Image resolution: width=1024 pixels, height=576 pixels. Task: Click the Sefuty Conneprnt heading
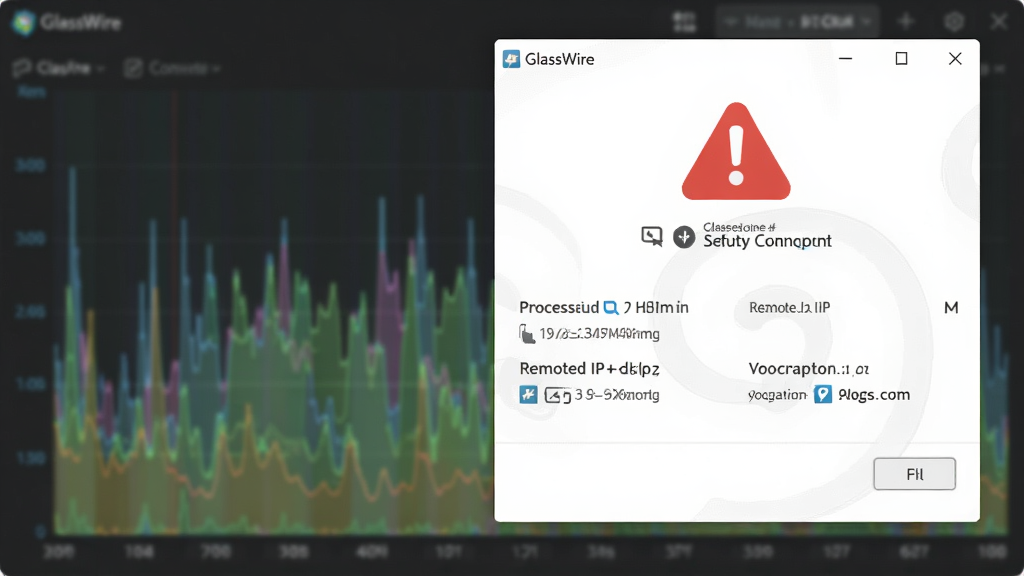[x=767, y=241]
